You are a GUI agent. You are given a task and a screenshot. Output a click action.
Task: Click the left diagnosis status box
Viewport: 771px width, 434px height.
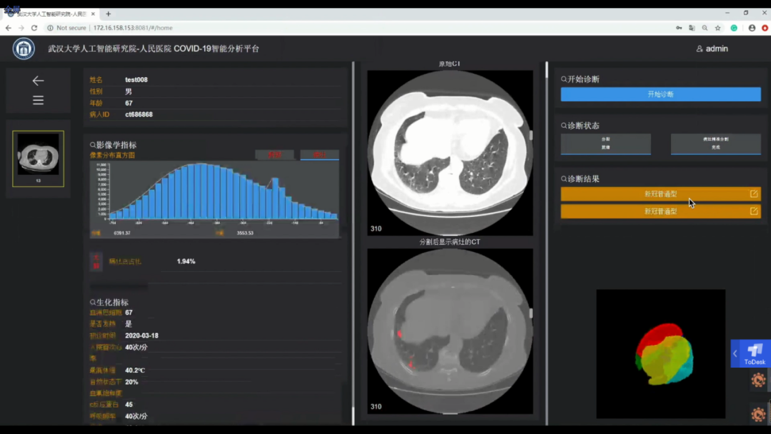605,144
